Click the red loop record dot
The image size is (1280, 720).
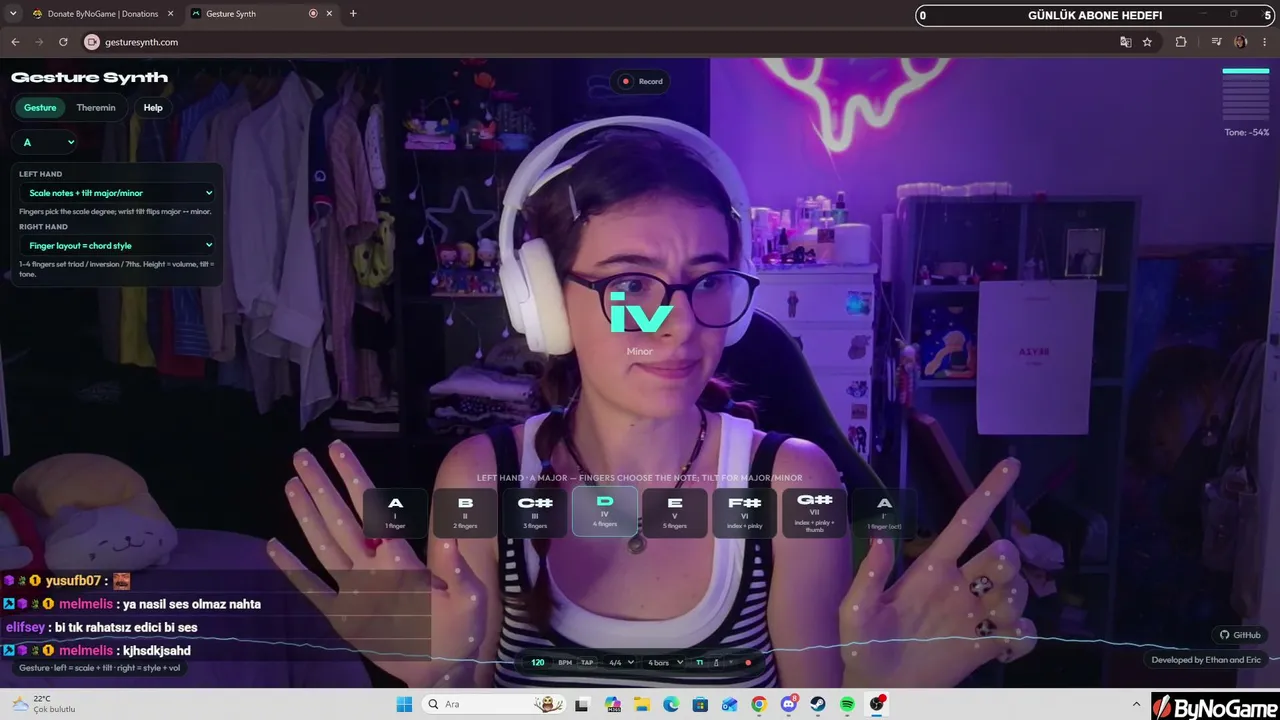747,662
